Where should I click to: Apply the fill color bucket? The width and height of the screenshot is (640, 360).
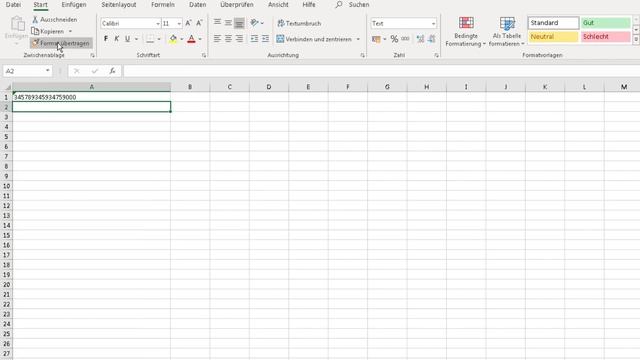pos(173,39)
